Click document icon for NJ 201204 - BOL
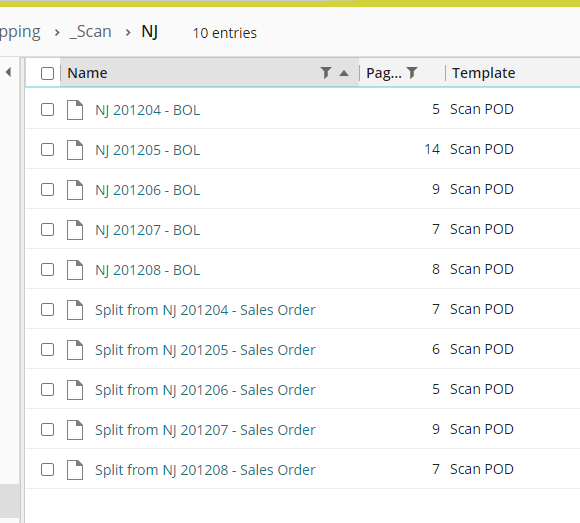 point(75,110)
